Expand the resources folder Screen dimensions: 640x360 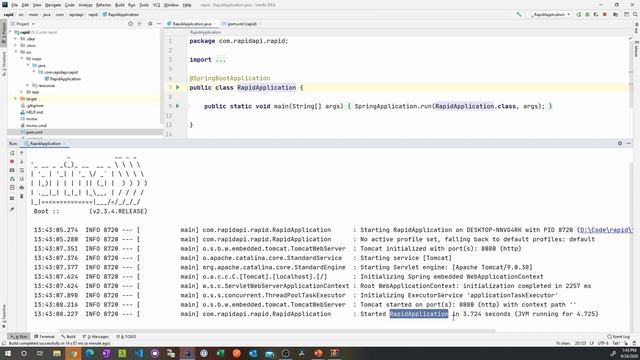point(28,85)
